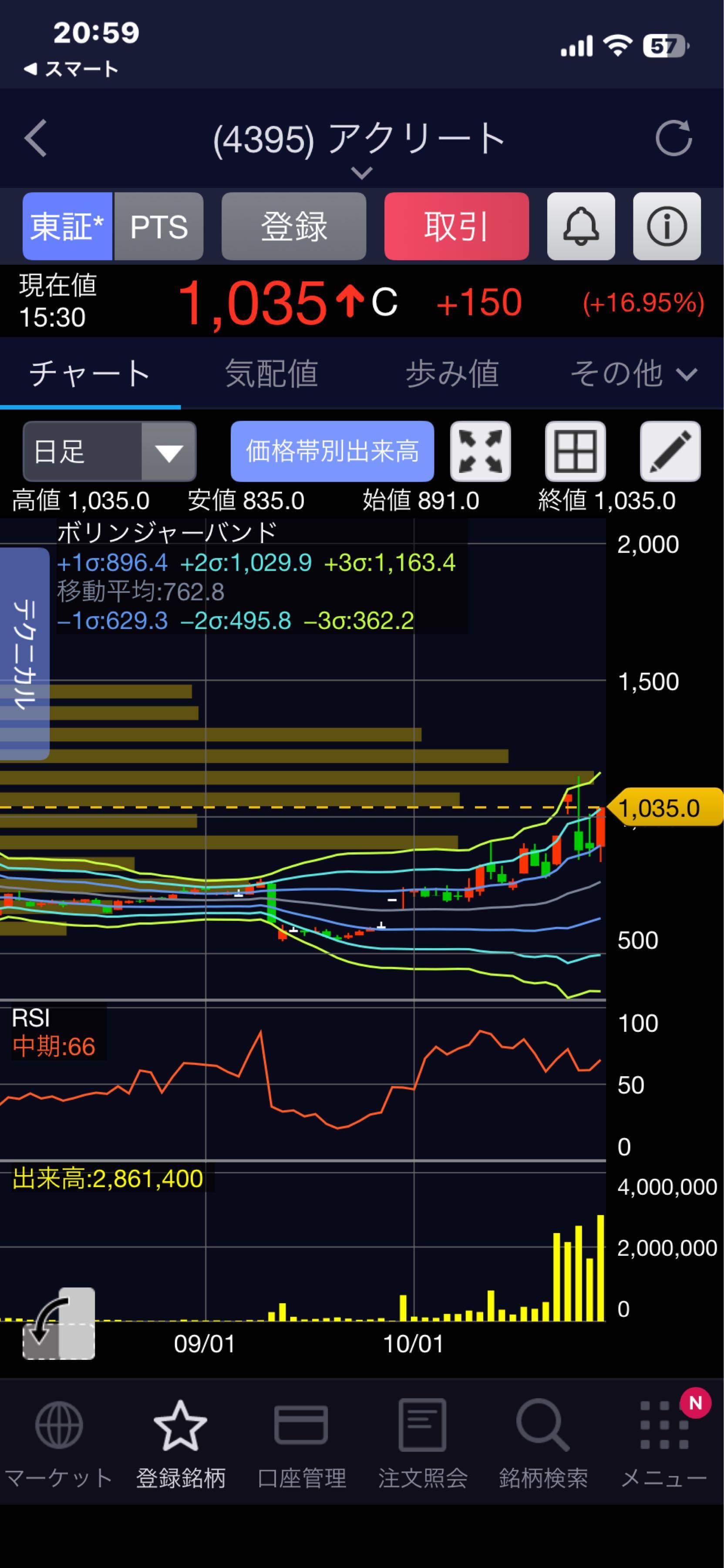Select the 1,035.0 current price marker
Screen dimensions: 724x1568
click(664, 808)
